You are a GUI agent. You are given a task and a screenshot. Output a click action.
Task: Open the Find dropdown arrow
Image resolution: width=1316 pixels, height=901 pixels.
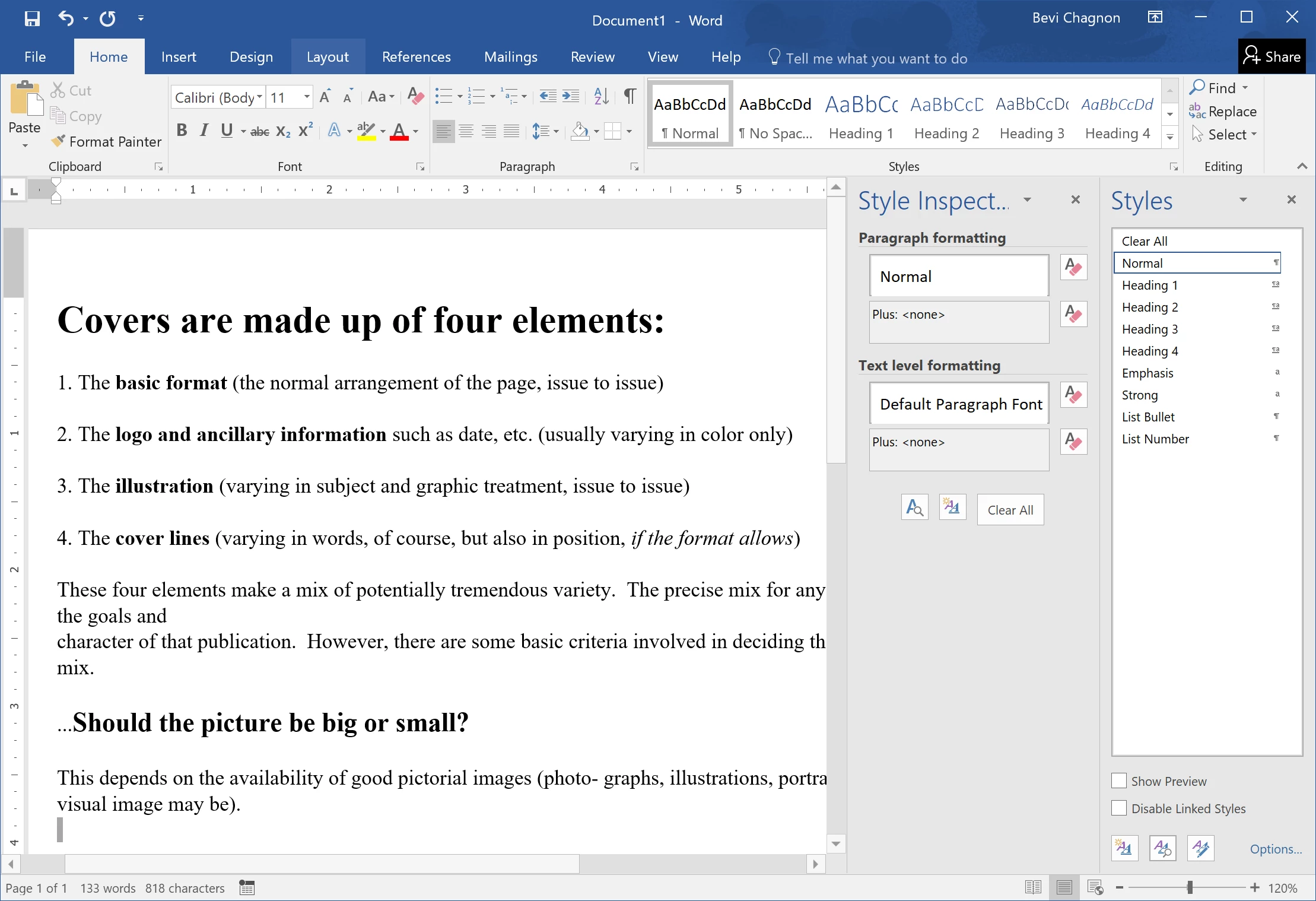pos(1245,88)
